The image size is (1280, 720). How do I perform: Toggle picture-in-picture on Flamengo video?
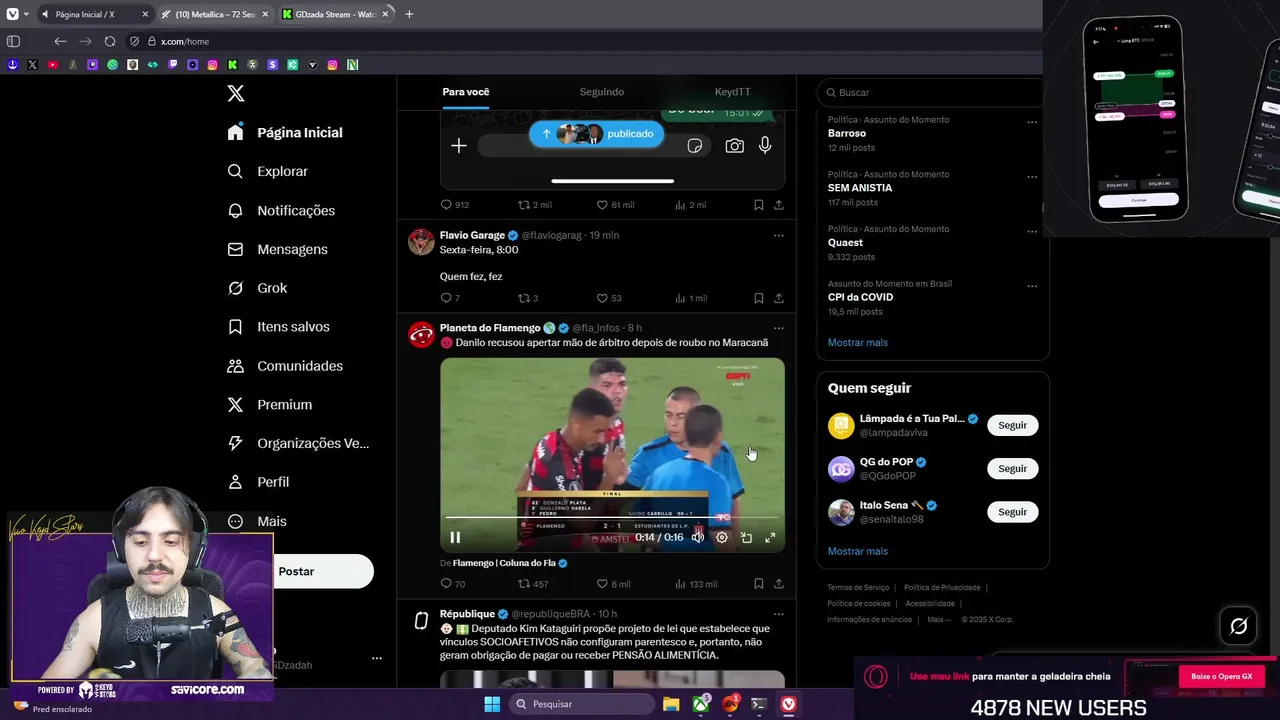(746, 537)
